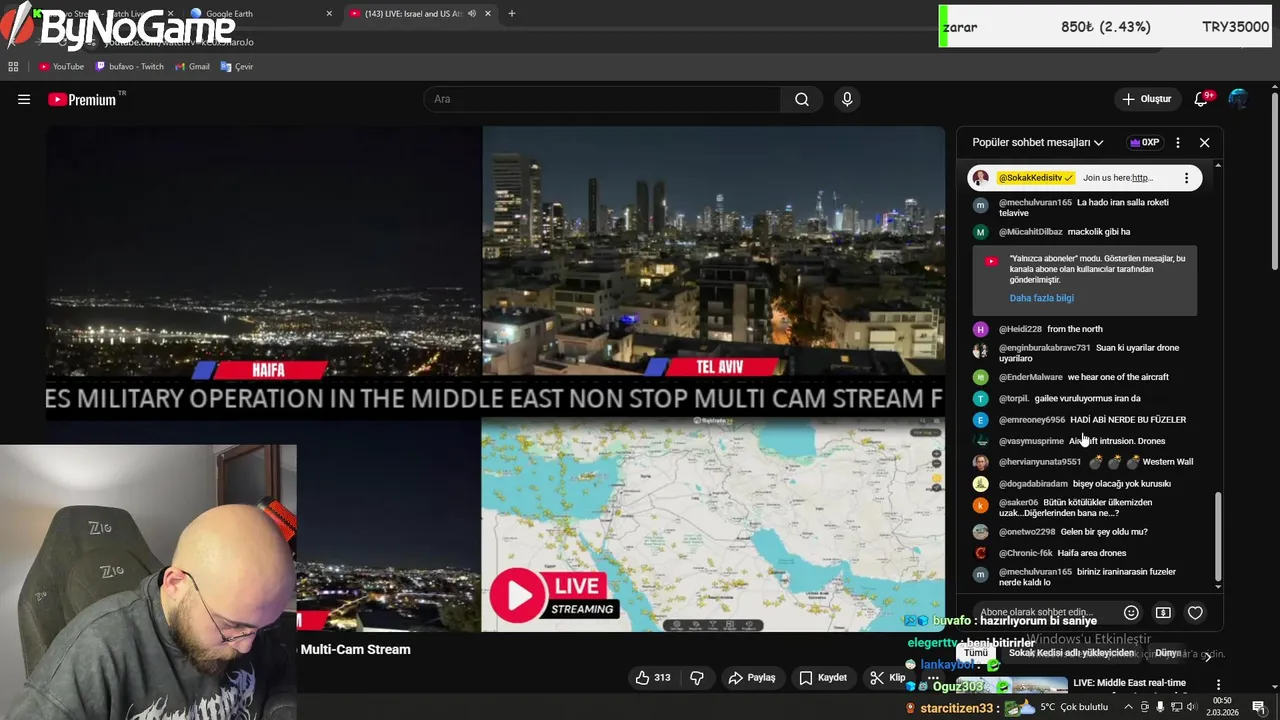Viewport: 1280px width, 720px height.
Task: Select the Tümü filter chip
Action: click(x=976, y=653)
